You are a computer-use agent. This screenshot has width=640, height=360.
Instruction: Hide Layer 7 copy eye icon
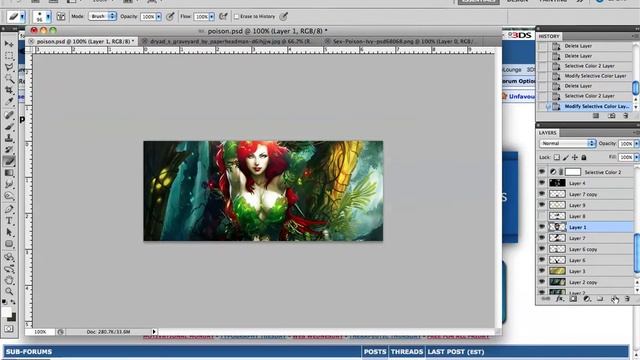click(542, 194)
